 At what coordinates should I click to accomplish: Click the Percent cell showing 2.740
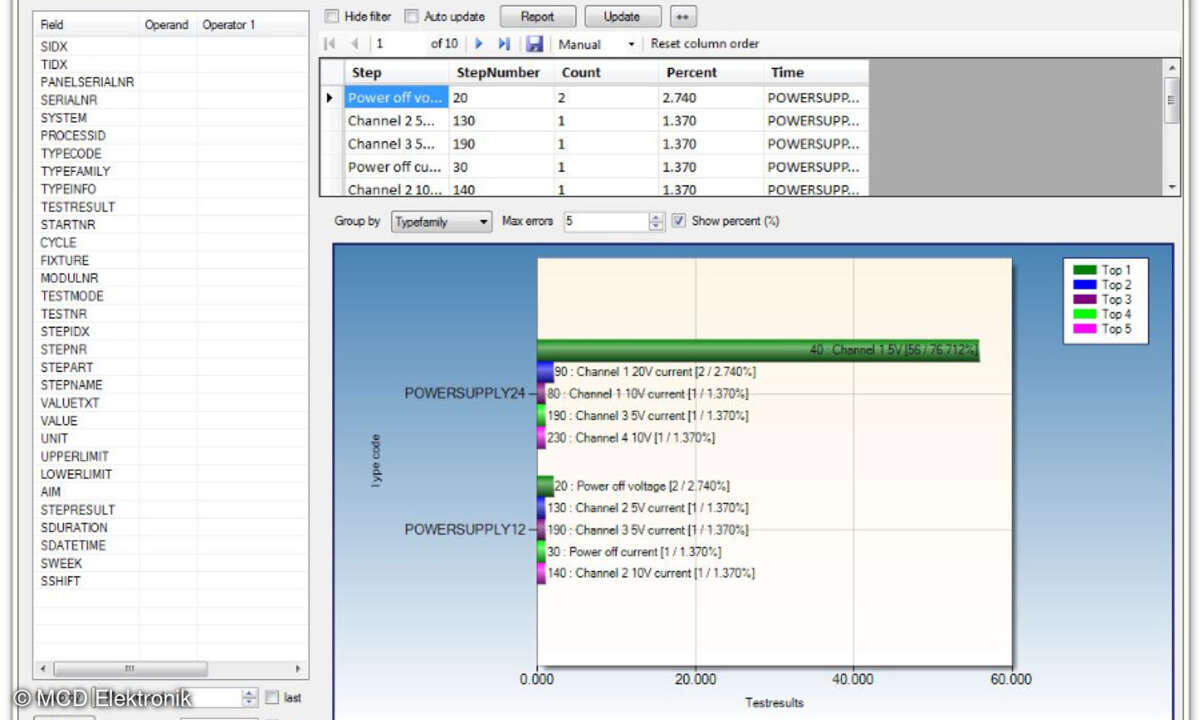[x=712, y=98]
